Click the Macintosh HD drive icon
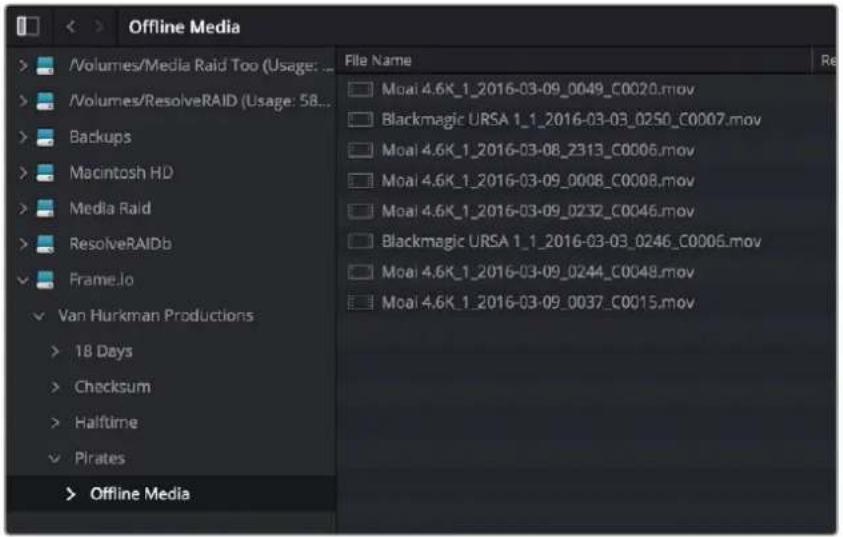Screen dimensions: 843x537 point(45,173)
